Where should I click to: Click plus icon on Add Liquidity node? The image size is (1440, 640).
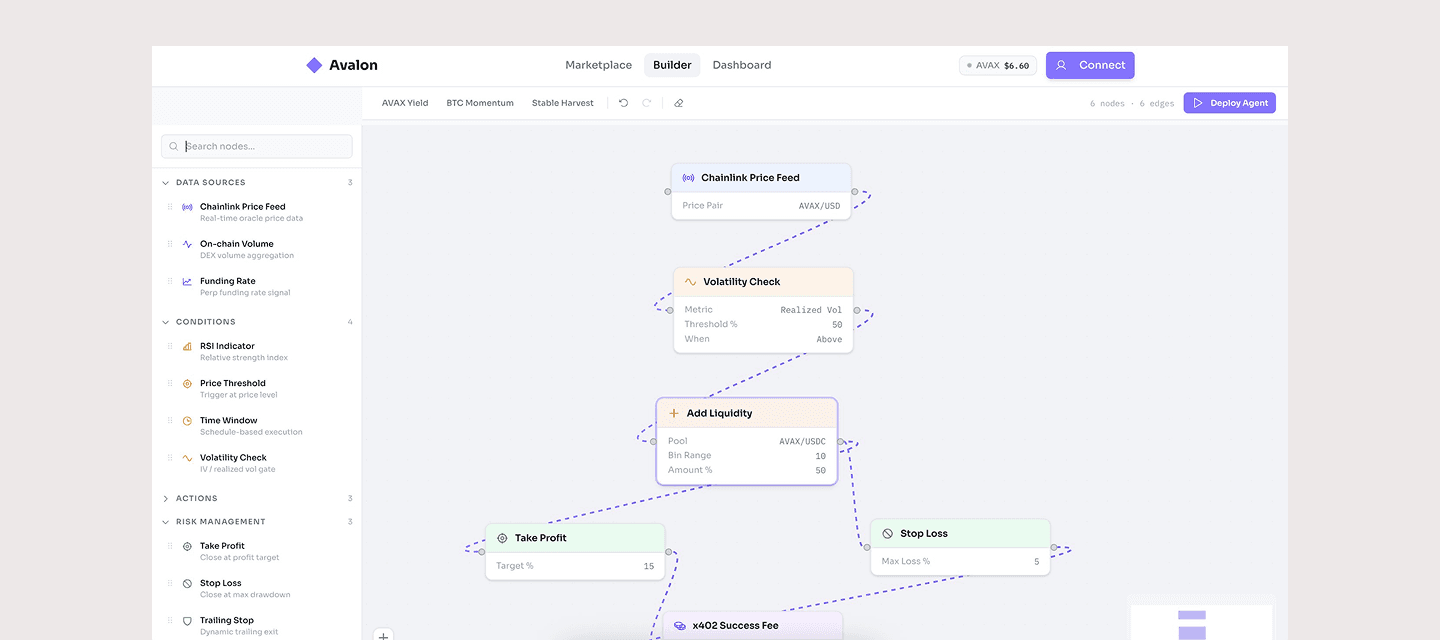click(674, 413)
